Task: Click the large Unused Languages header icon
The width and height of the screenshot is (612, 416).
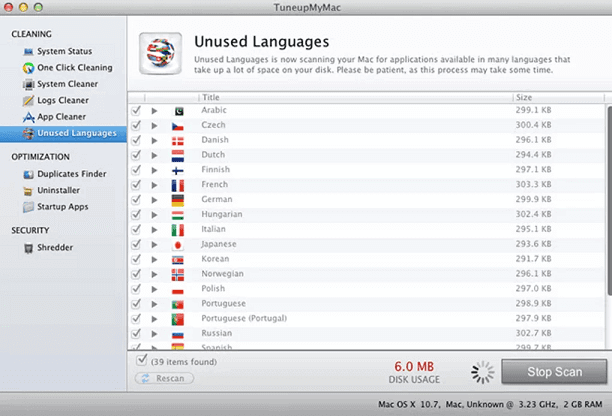Action: [160, 53]
